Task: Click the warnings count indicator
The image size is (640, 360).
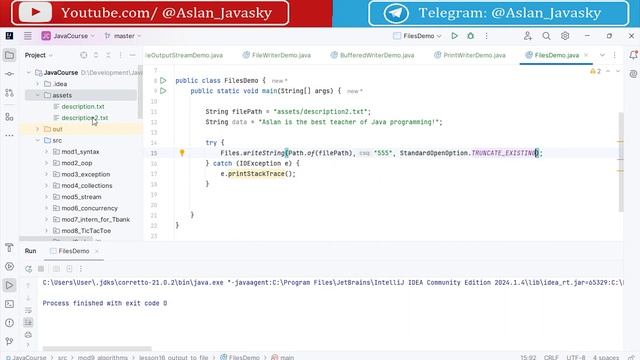Action: [x=595, y=71]
